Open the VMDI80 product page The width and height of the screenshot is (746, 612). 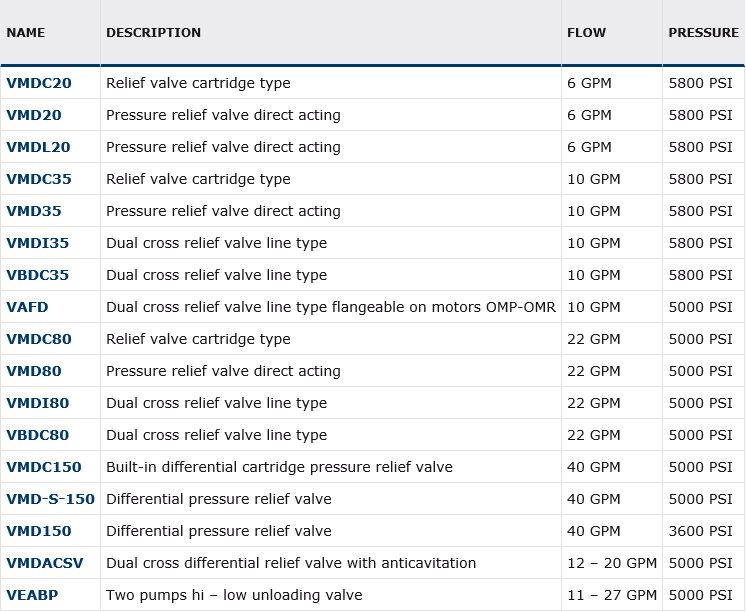[x=38, y=403]
